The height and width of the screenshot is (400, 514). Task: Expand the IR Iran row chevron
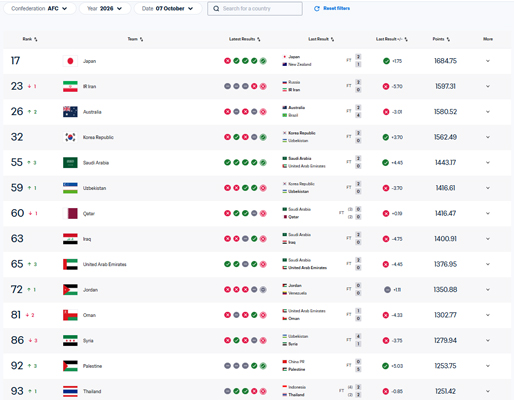pyautogui.click(x=488, y=86)
